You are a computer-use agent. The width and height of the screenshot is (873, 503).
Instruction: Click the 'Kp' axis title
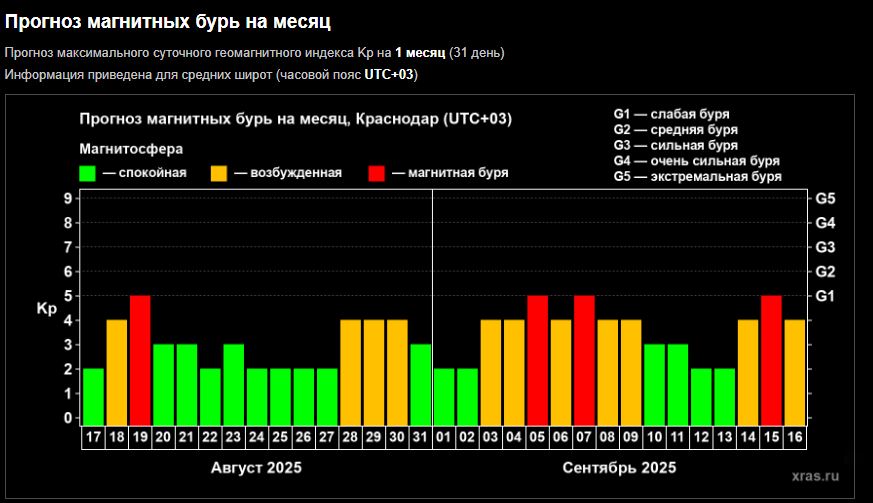click(47, 309)
